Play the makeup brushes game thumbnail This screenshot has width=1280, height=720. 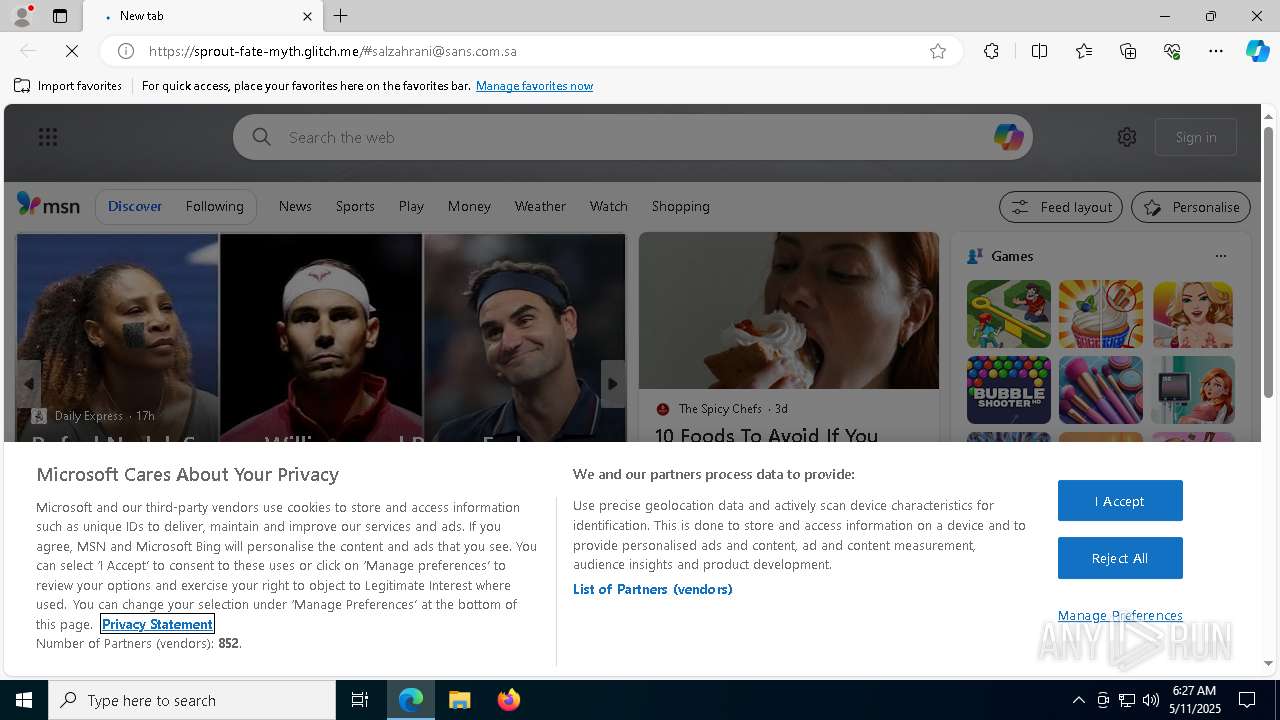click(1100, 390)
